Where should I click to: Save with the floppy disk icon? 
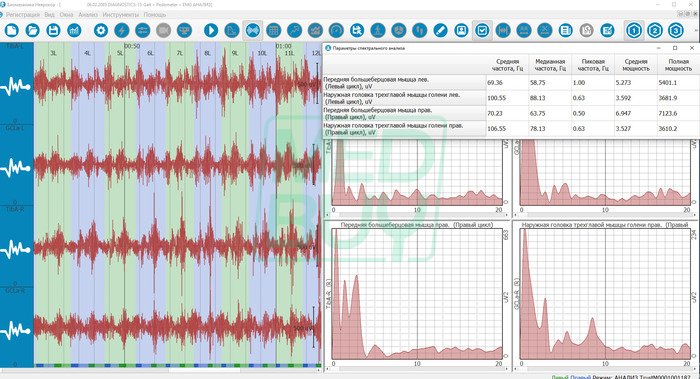[53, 30]
